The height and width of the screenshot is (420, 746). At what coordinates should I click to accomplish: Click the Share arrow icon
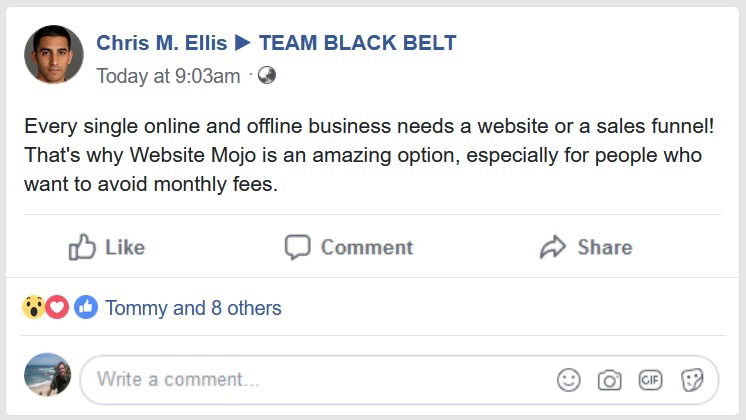[x=553, y=247]
